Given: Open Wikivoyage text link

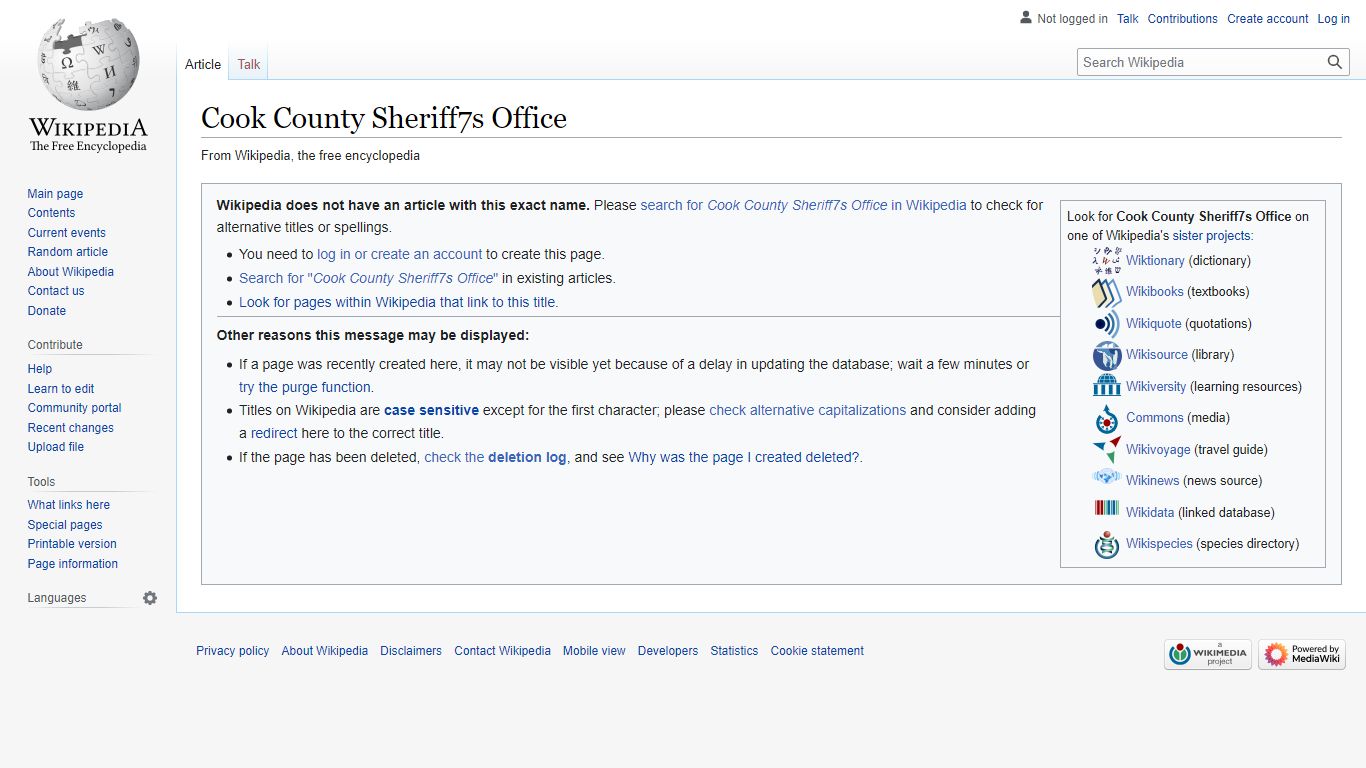Looking at the screenshot, I should 1158,450.
